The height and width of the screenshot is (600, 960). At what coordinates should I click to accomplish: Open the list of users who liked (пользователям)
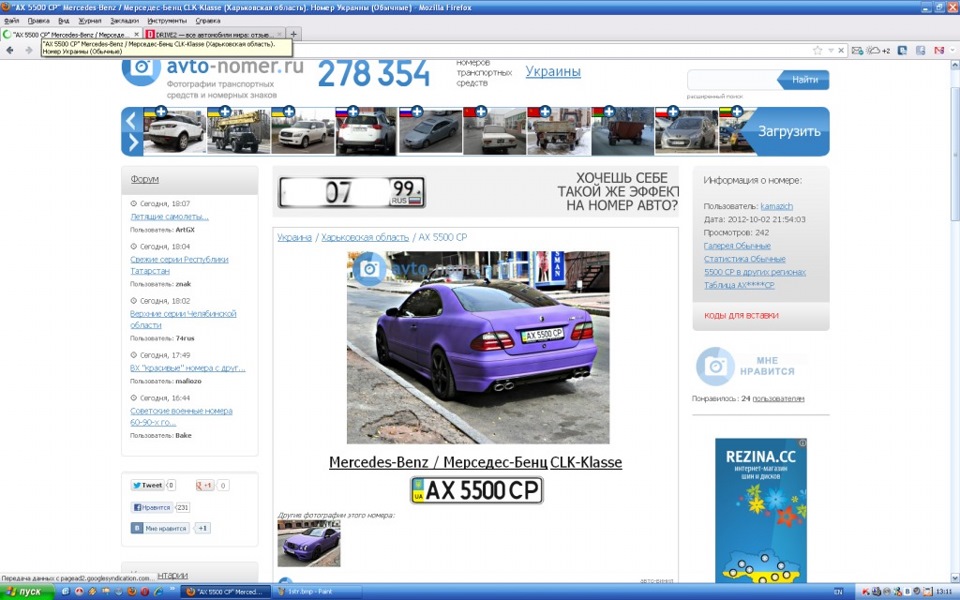[778, 399]
